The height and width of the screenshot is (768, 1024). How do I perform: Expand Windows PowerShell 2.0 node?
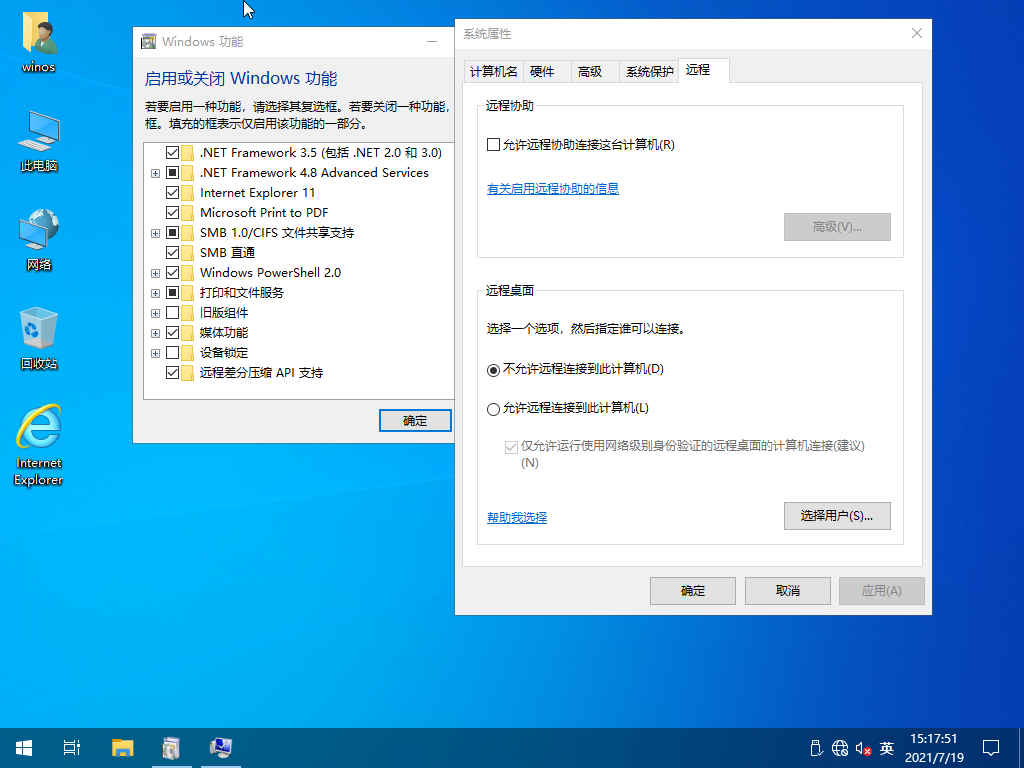[x=155, y=274]
